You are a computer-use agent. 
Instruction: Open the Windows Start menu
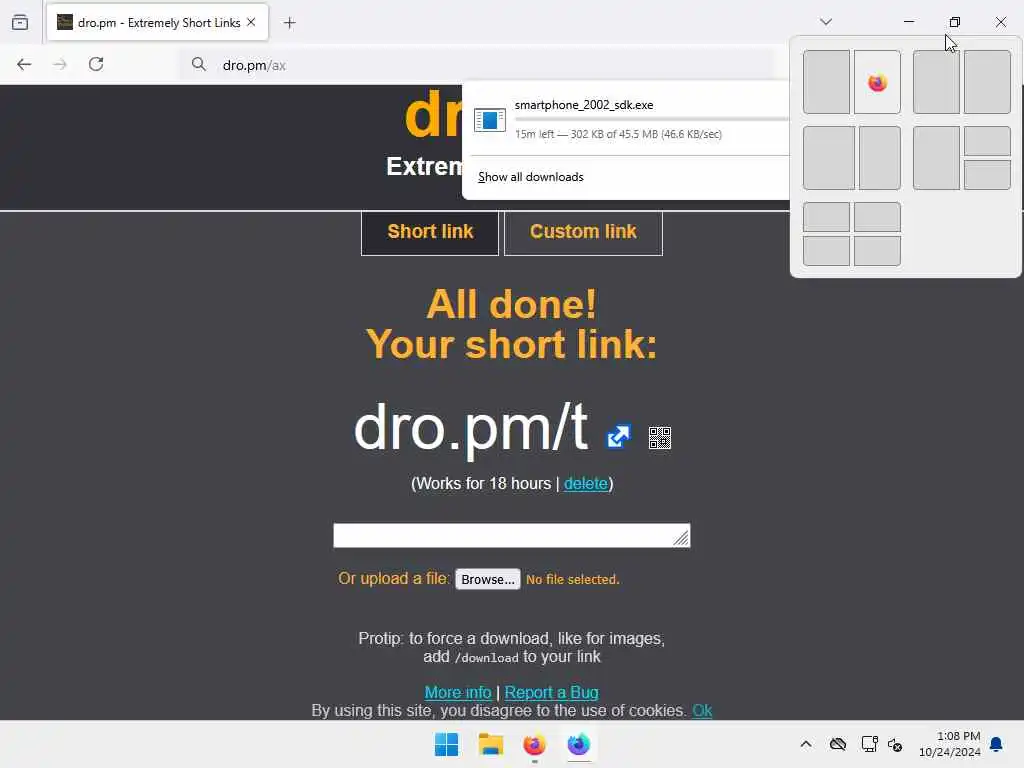point(447,744)
